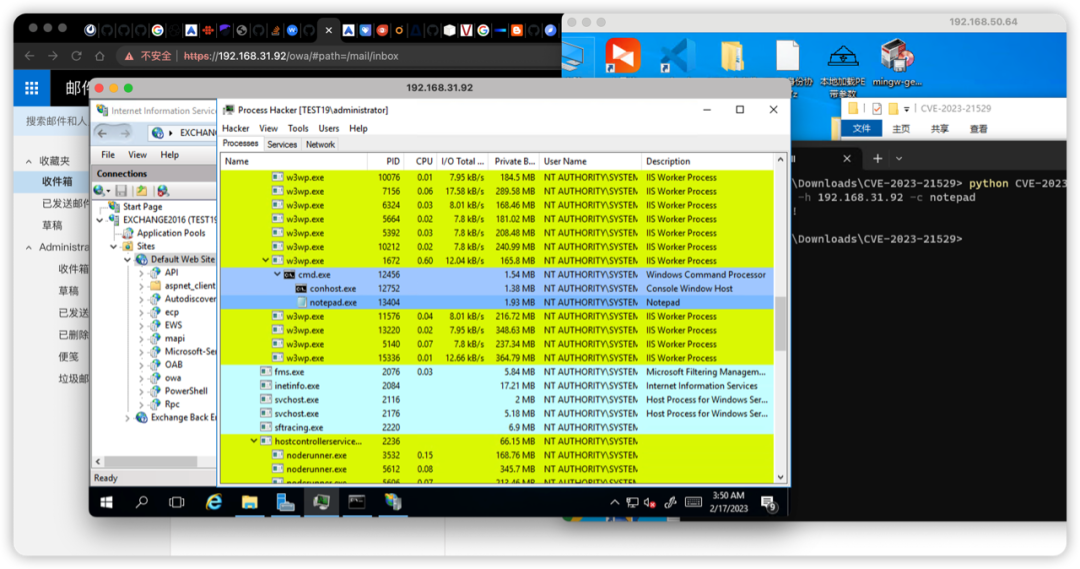
Task: Select the 收件箱 inbox folder
Action: (56, 182)
